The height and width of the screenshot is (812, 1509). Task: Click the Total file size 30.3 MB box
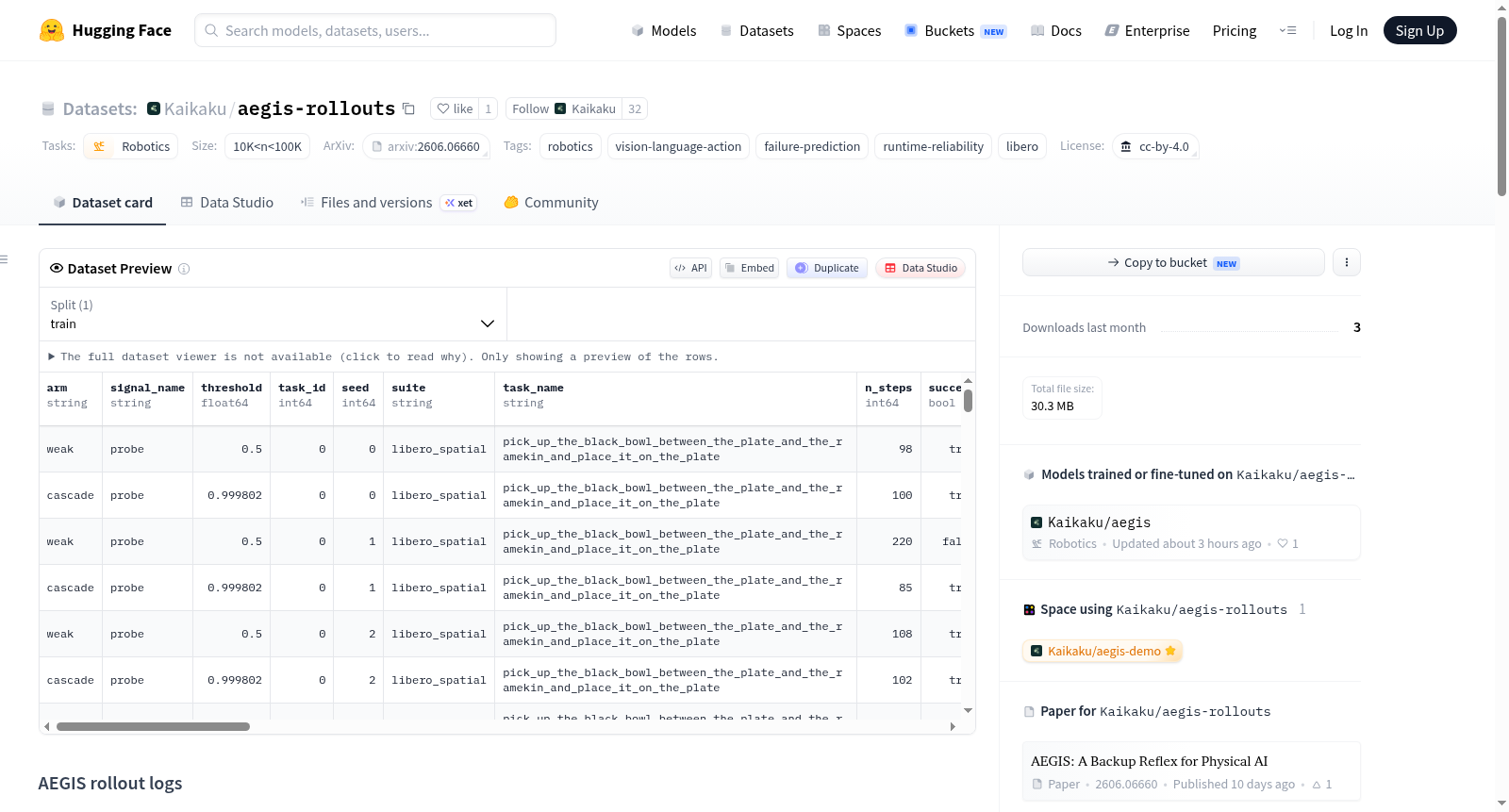[x=1063, y=398]
